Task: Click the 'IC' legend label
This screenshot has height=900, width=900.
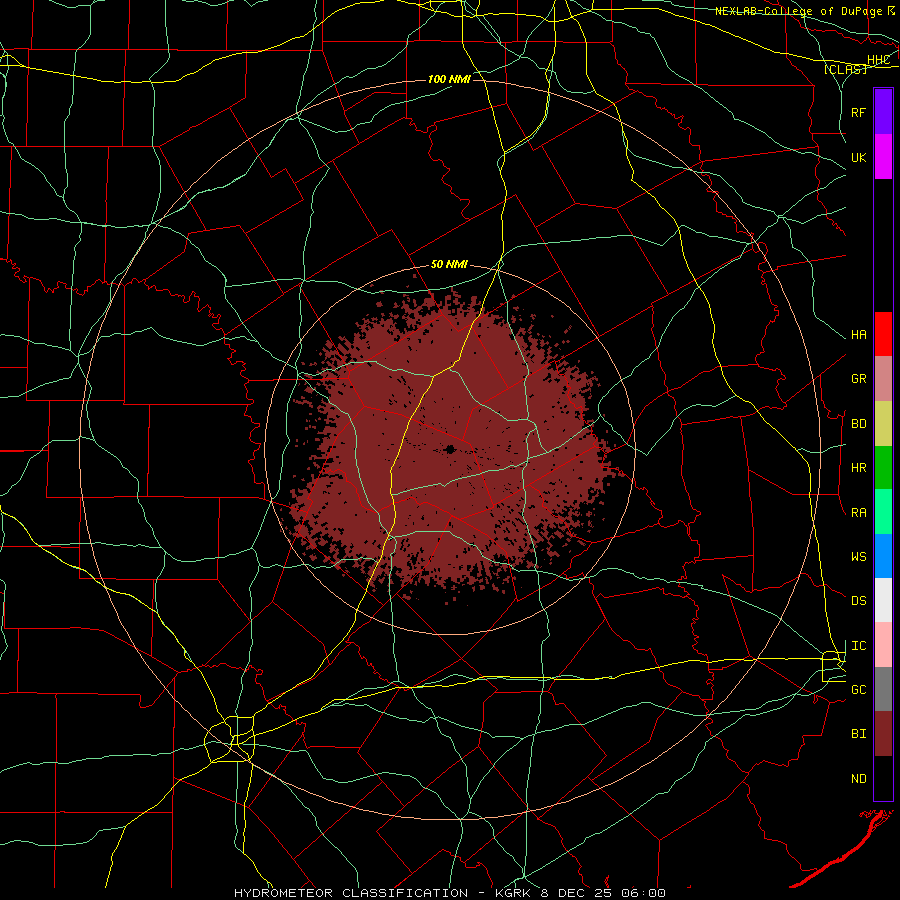Action: click(x=858, y=646)
